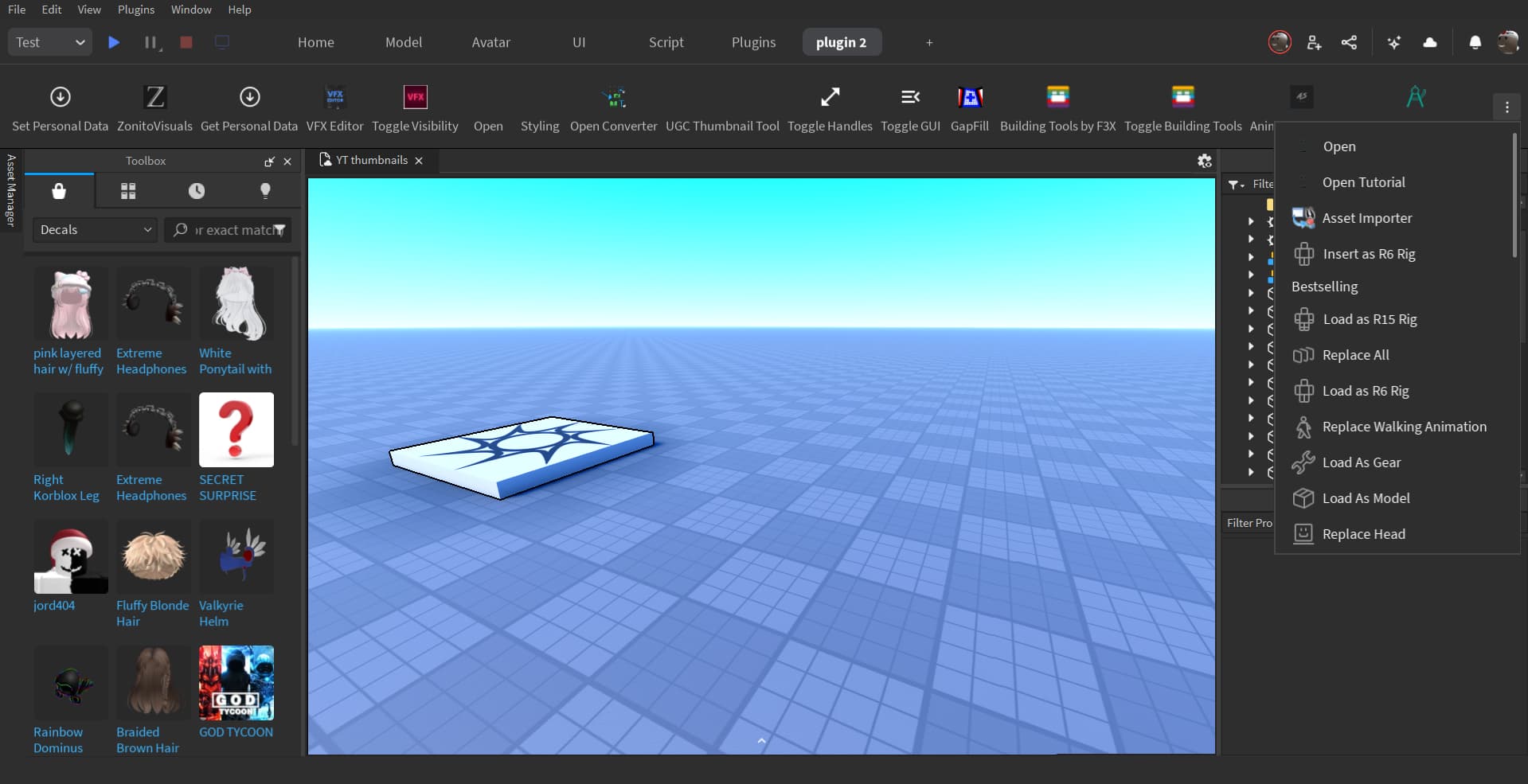
Task: Click the Toggle Visibility plugin button
Action: (415, 106)
